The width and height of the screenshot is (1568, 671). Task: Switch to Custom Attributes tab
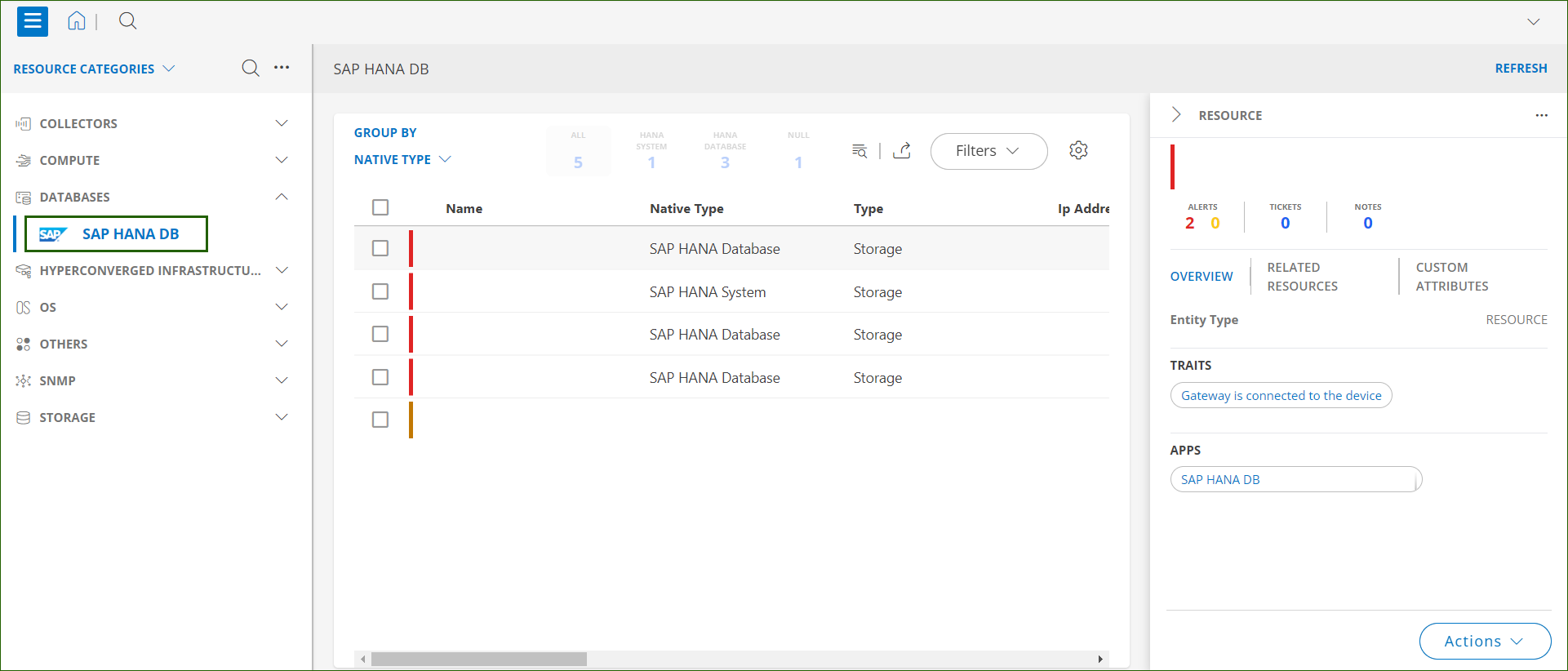click(1452, 277)
